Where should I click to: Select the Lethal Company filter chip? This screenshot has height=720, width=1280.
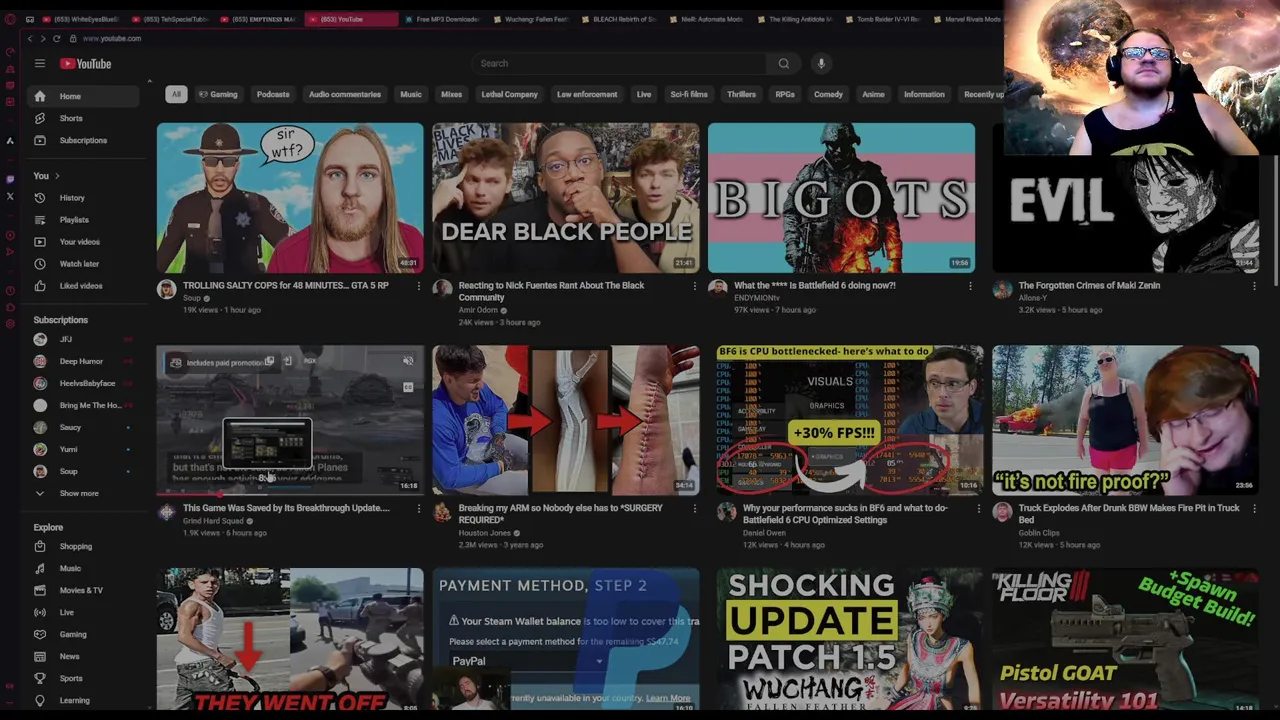[x=510, y=94]
